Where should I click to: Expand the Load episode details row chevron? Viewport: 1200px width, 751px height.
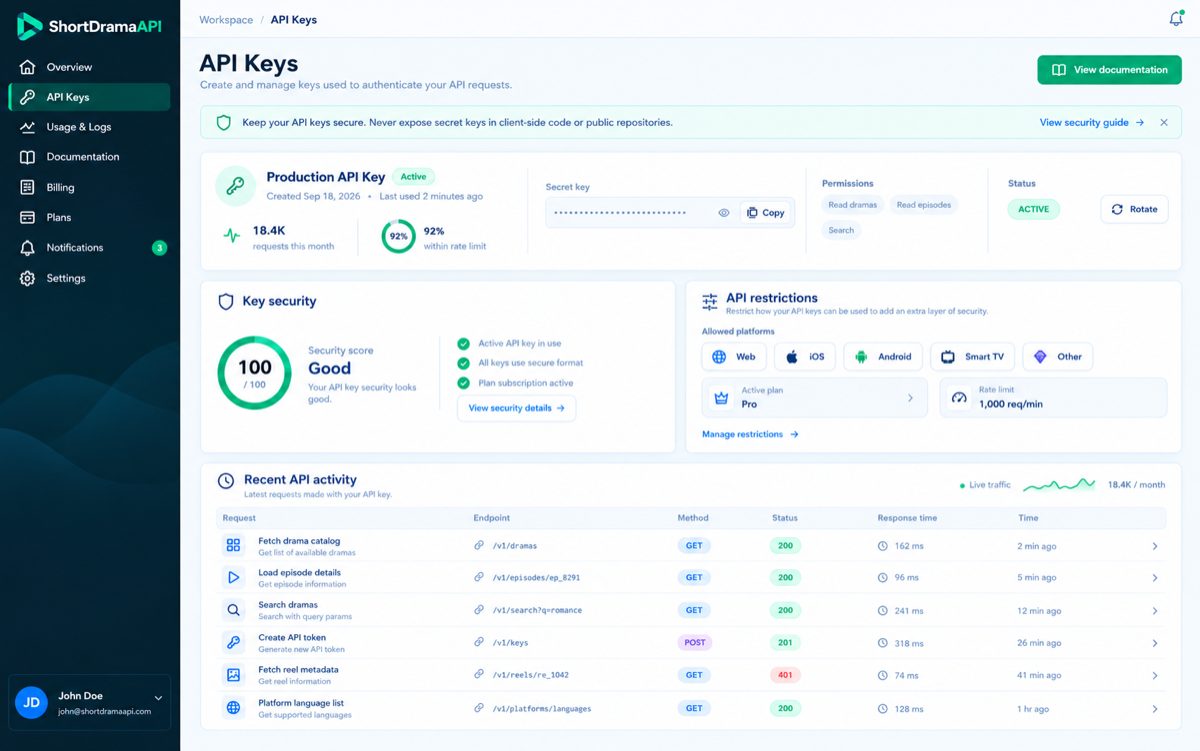click(1154, 578)
